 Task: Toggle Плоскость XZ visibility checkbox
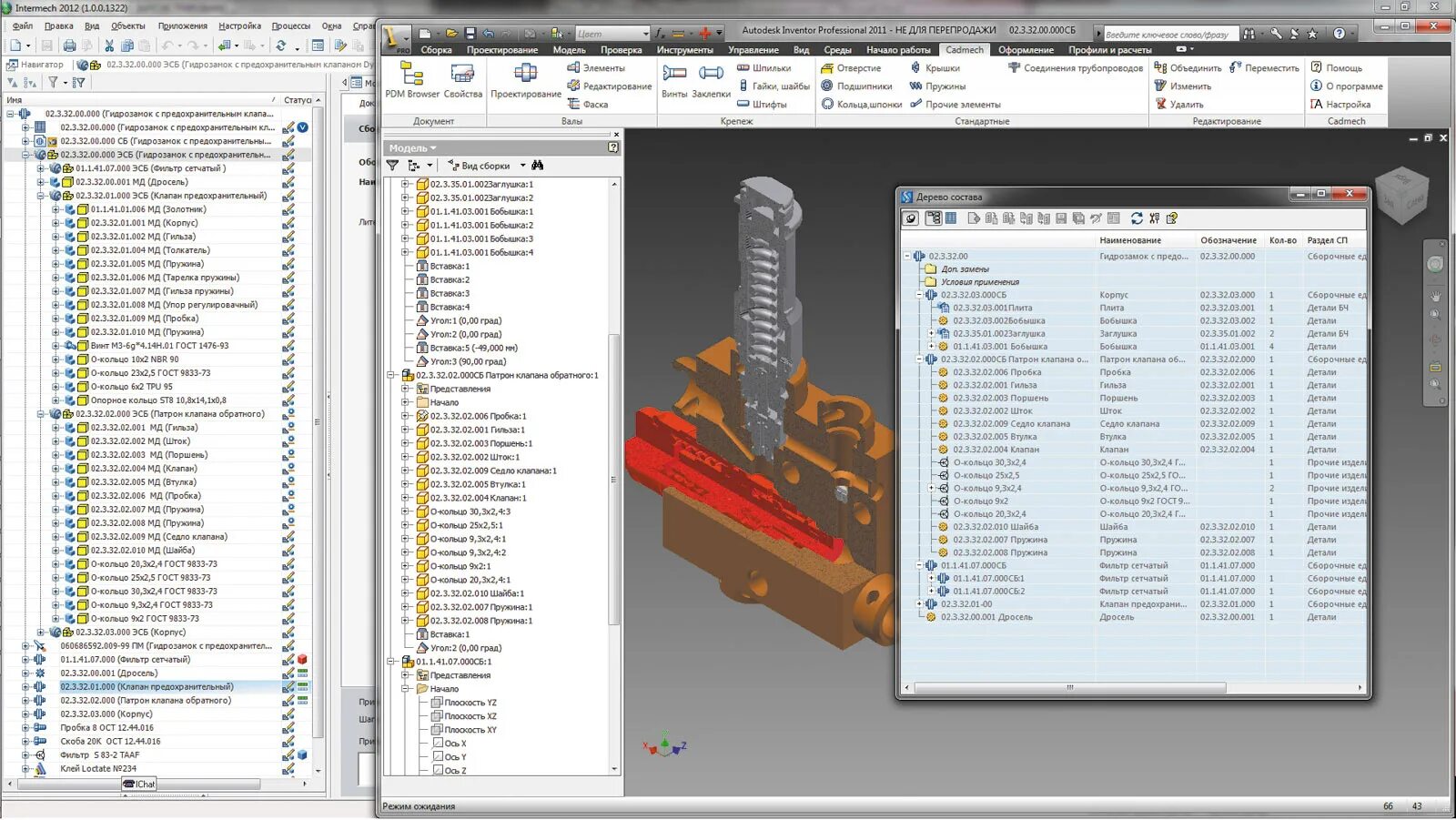point(437,716)
